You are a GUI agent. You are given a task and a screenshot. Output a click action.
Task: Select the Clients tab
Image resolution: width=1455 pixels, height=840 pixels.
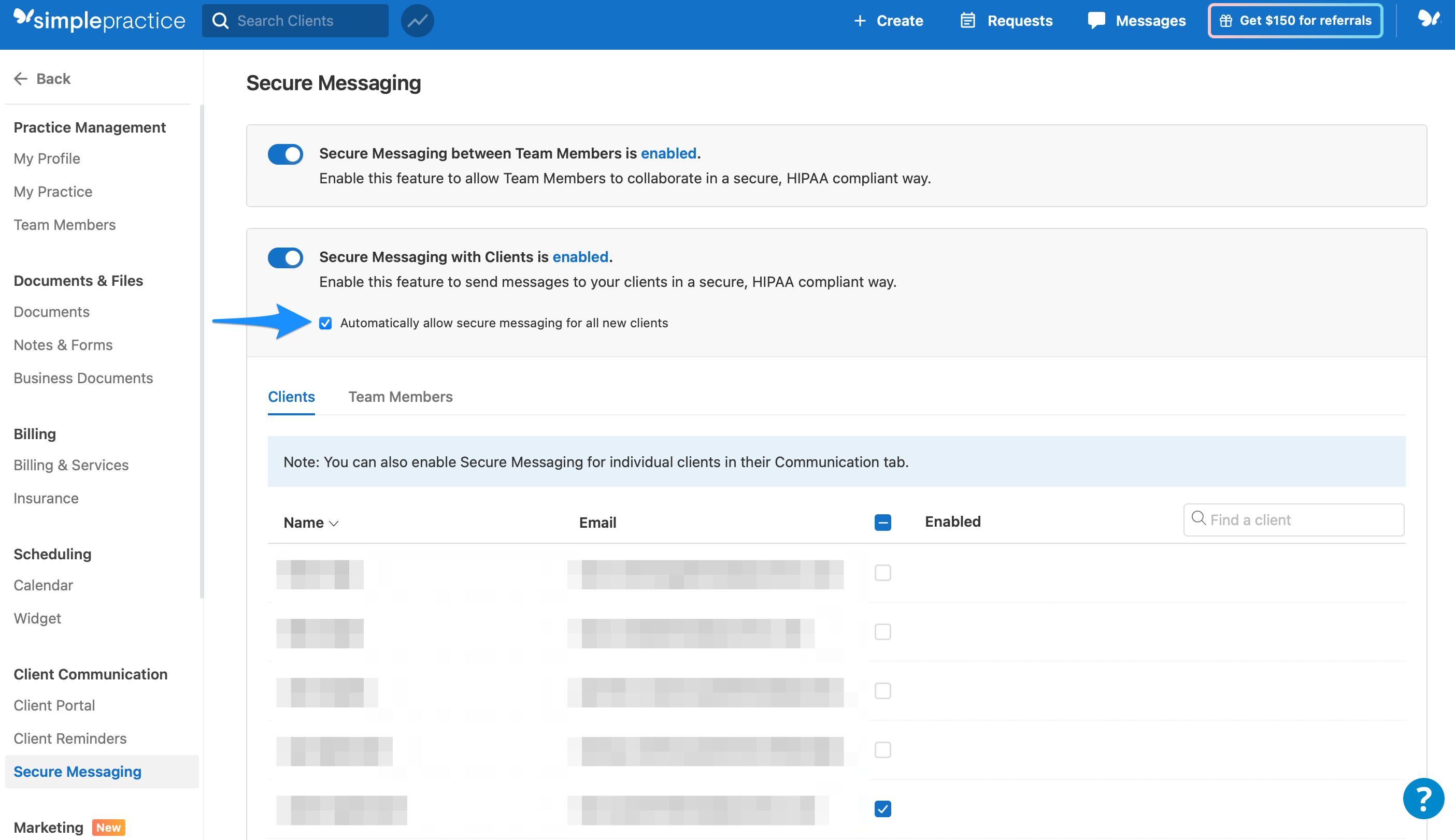click(291, 397)
